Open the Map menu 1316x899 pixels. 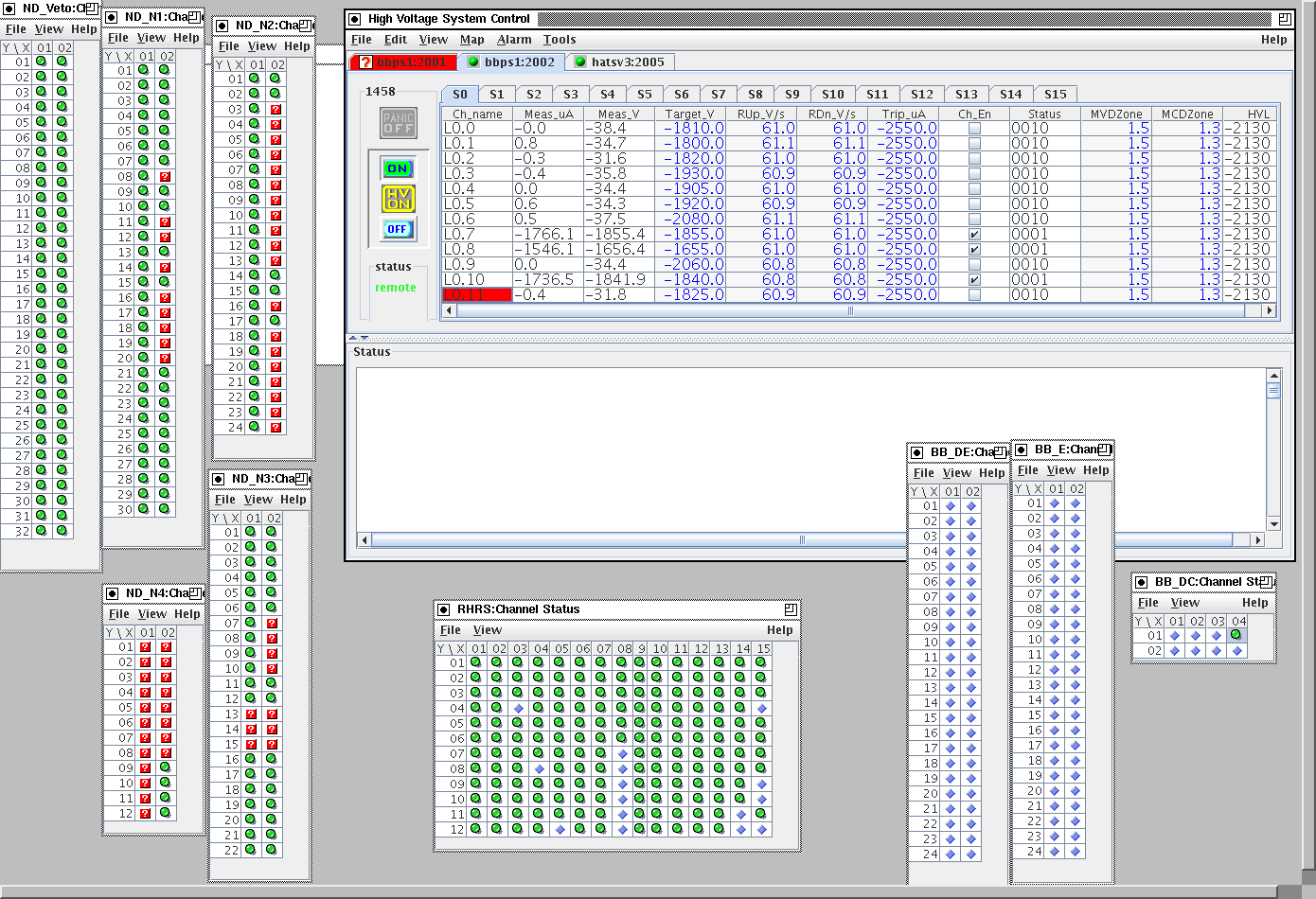point(471,40)
